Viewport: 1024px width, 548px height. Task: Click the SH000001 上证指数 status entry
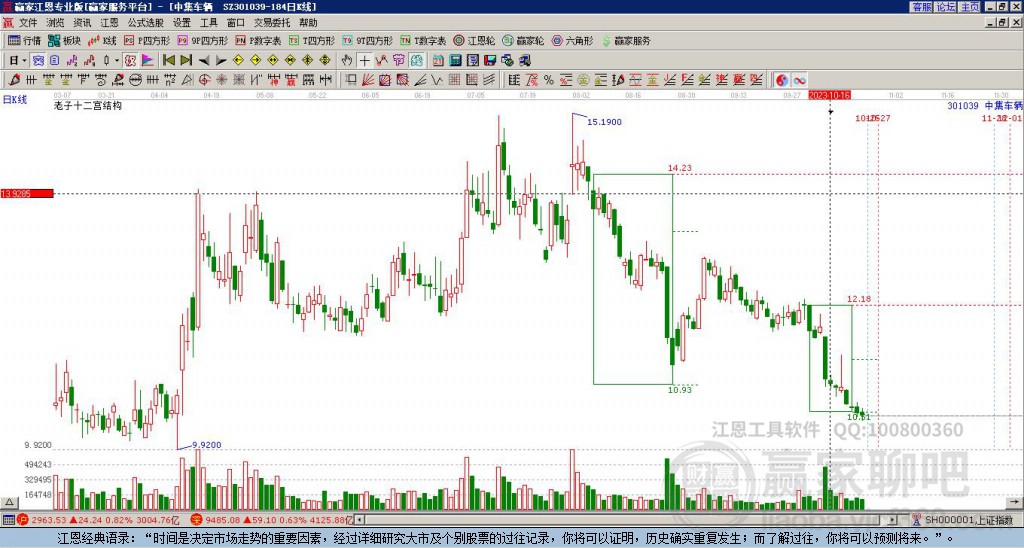[968, 520]
